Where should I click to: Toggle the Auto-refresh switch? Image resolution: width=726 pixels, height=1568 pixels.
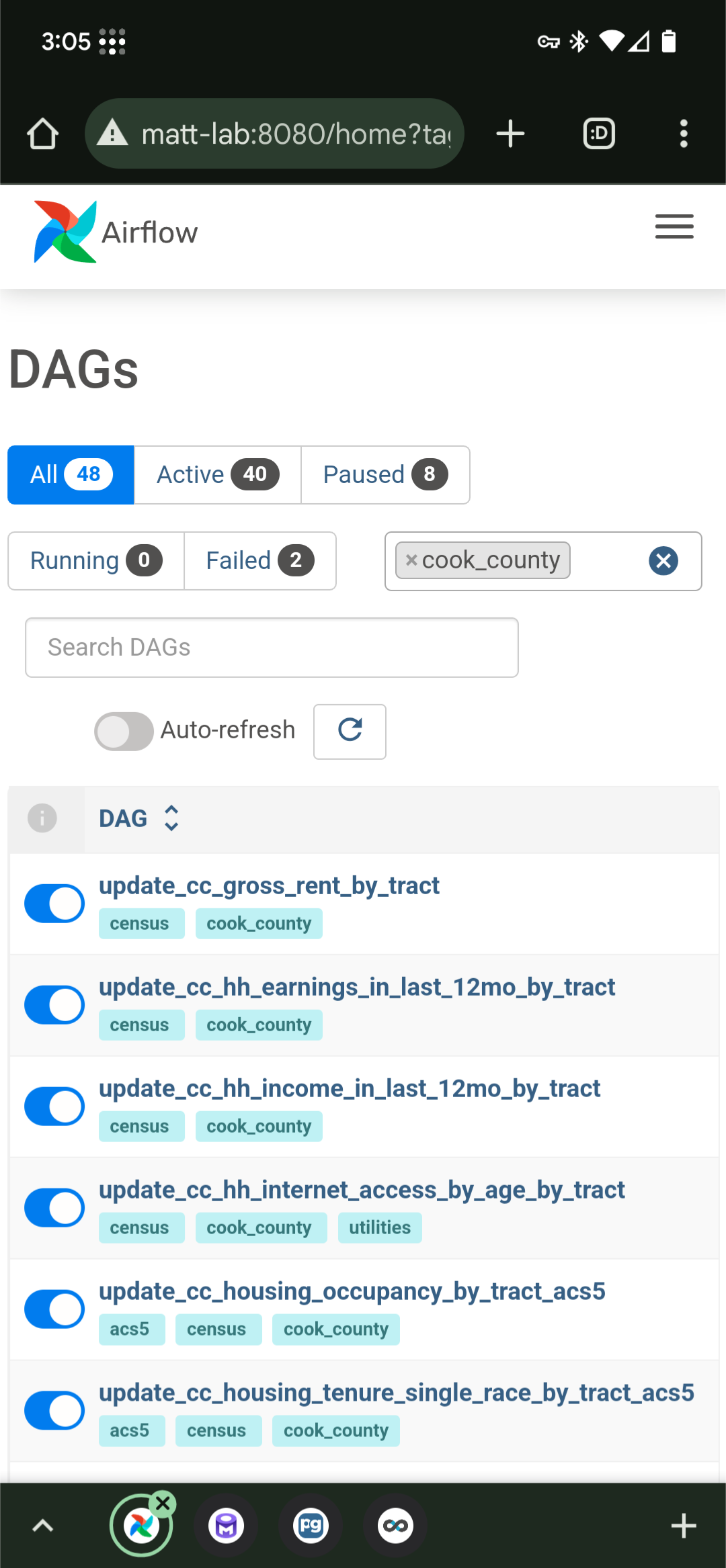point(124,731)
